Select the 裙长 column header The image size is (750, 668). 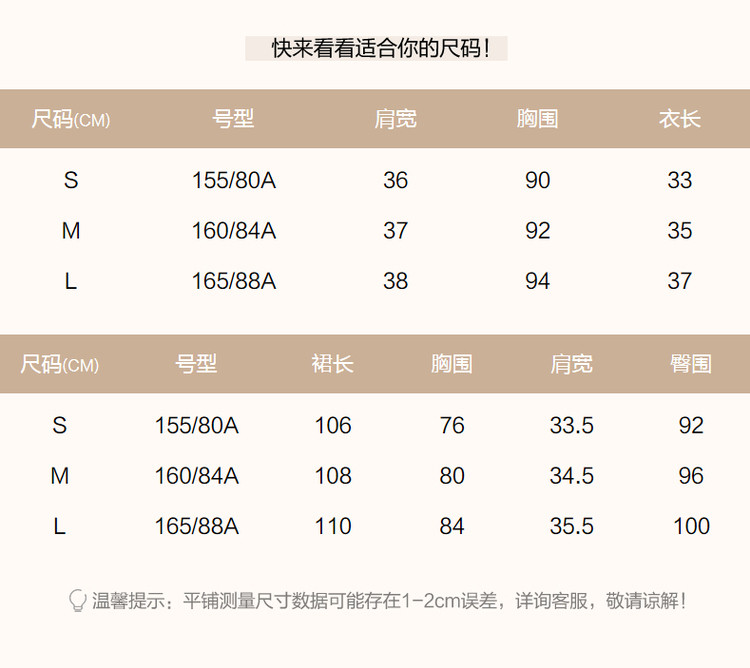coord(332,364)
